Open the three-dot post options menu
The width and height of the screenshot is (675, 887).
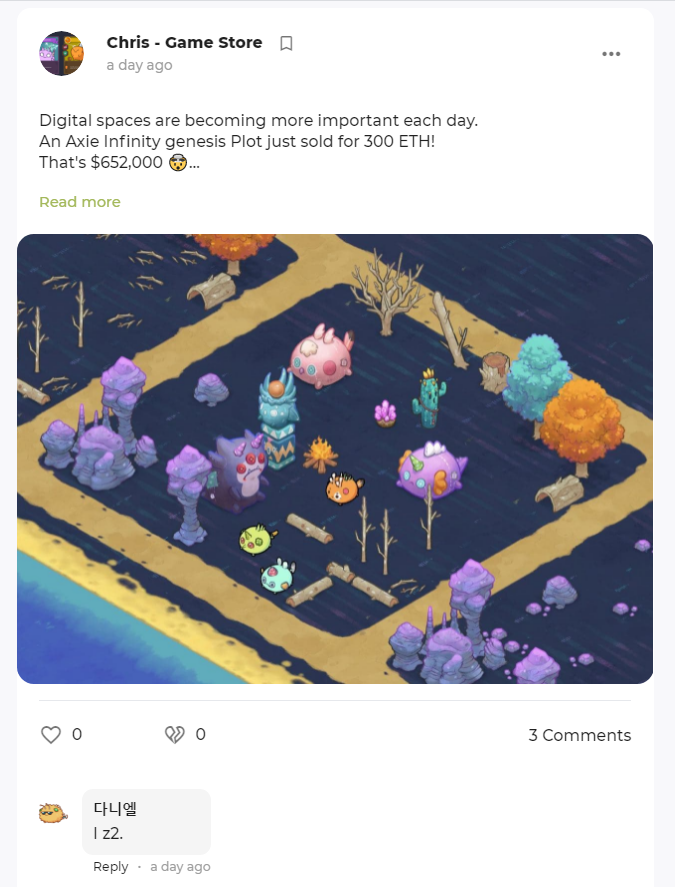(611, 54)
